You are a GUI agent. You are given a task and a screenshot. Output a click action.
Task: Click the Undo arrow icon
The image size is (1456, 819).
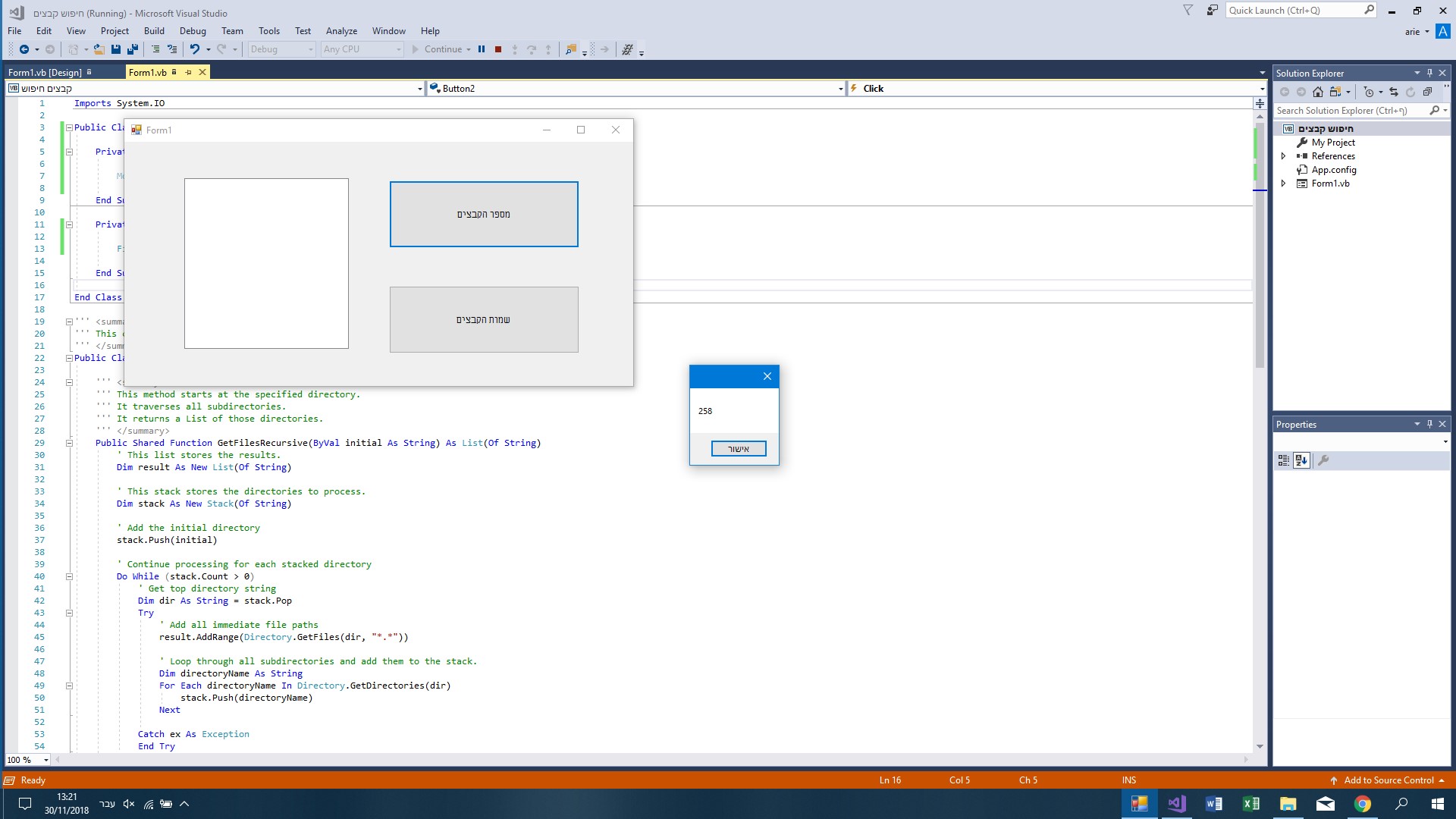[x=195, y=49]
